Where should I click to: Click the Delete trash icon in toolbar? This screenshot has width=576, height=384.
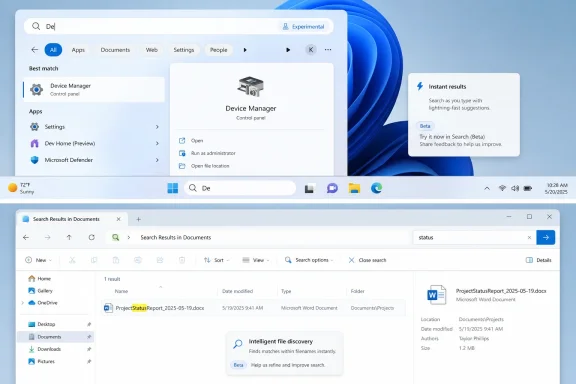182,260
